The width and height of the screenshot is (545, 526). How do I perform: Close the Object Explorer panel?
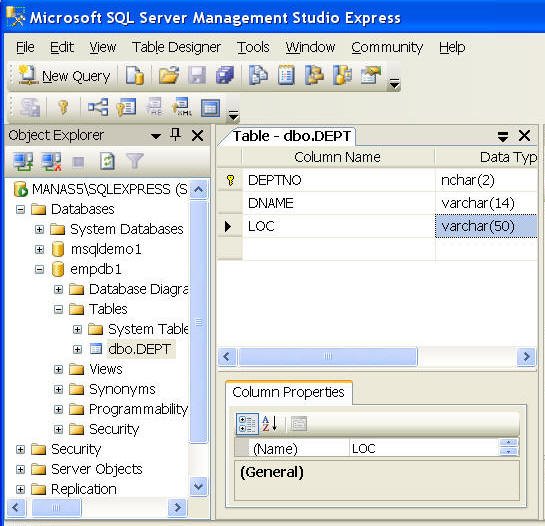coord(197,135)
